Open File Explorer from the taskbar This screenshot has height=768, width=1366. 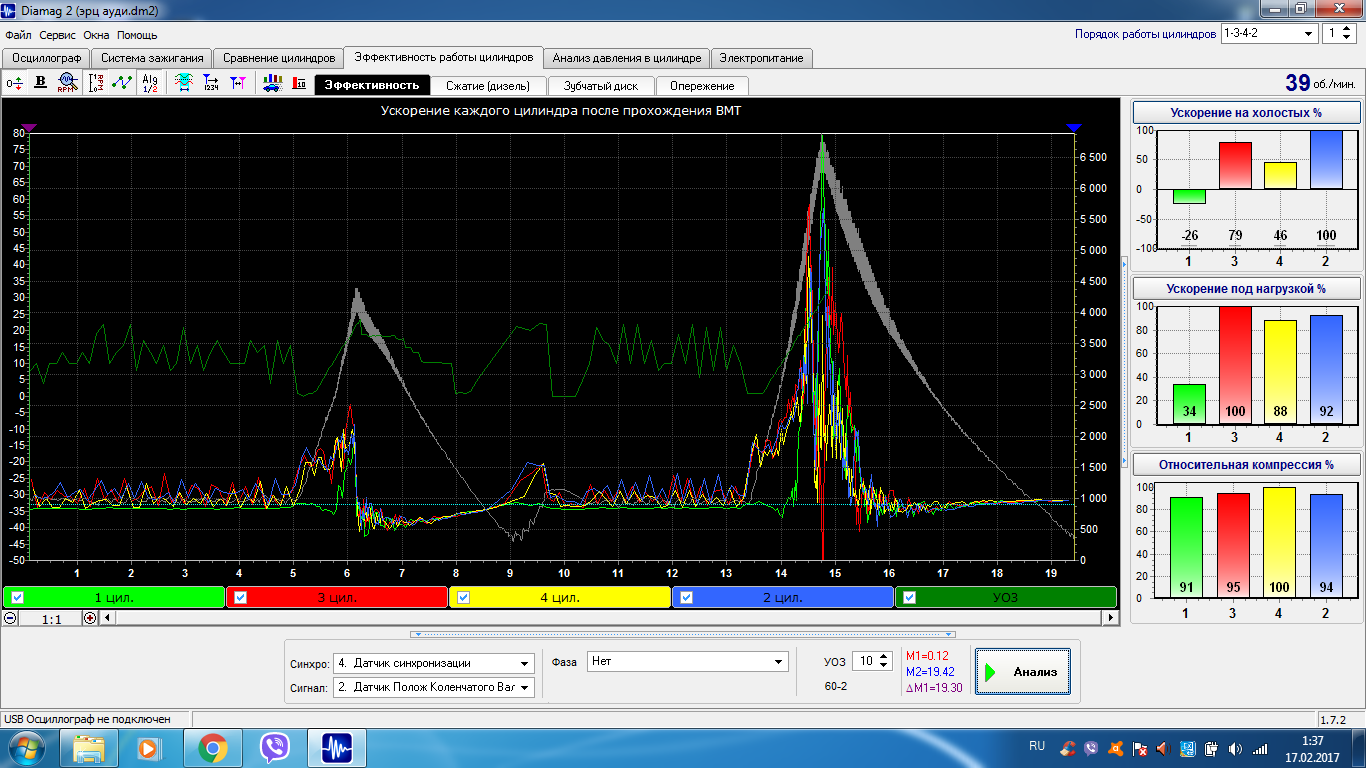coord(89,747)
